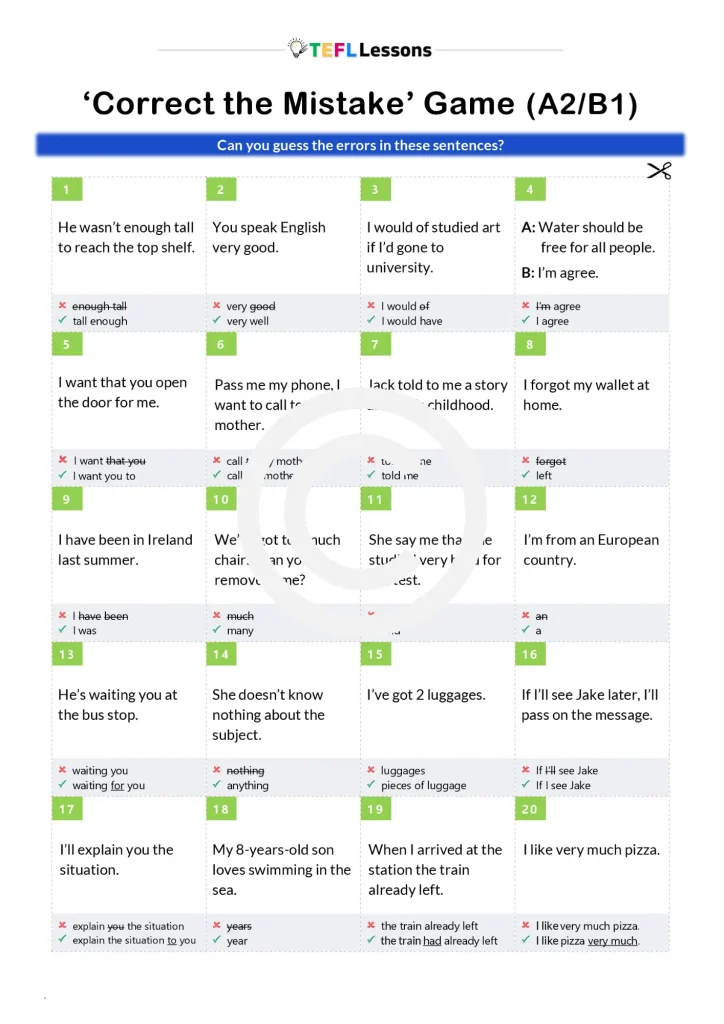Click the 'I've got 2 luggages.' sentence
Screen dimensions: 724x1024
click(x=426, y=695)
